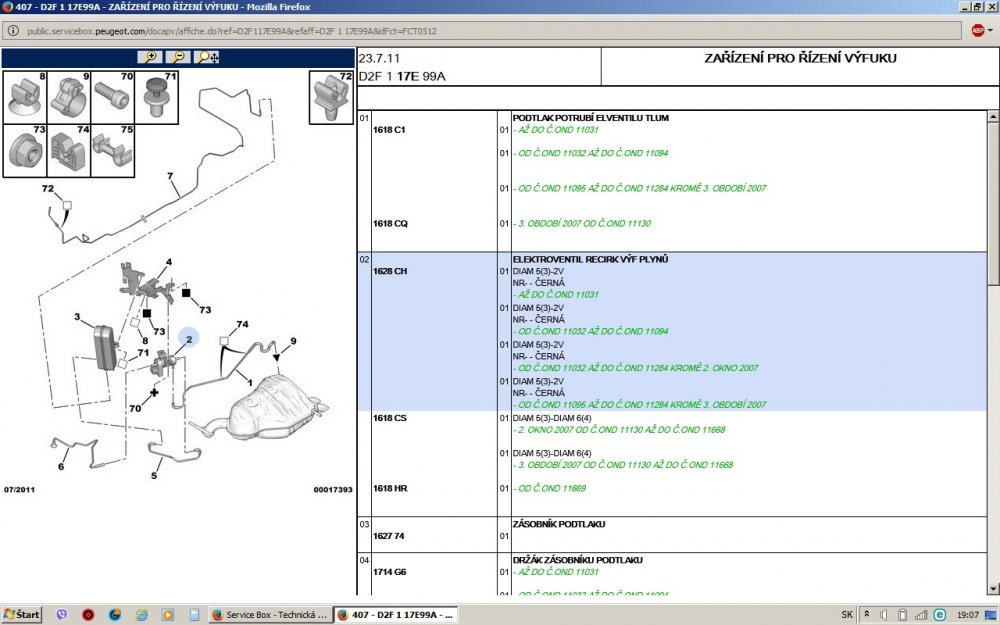Open the Windows Štart button
The height and width of the screenshot is (625, 1000).
[22, 614]
